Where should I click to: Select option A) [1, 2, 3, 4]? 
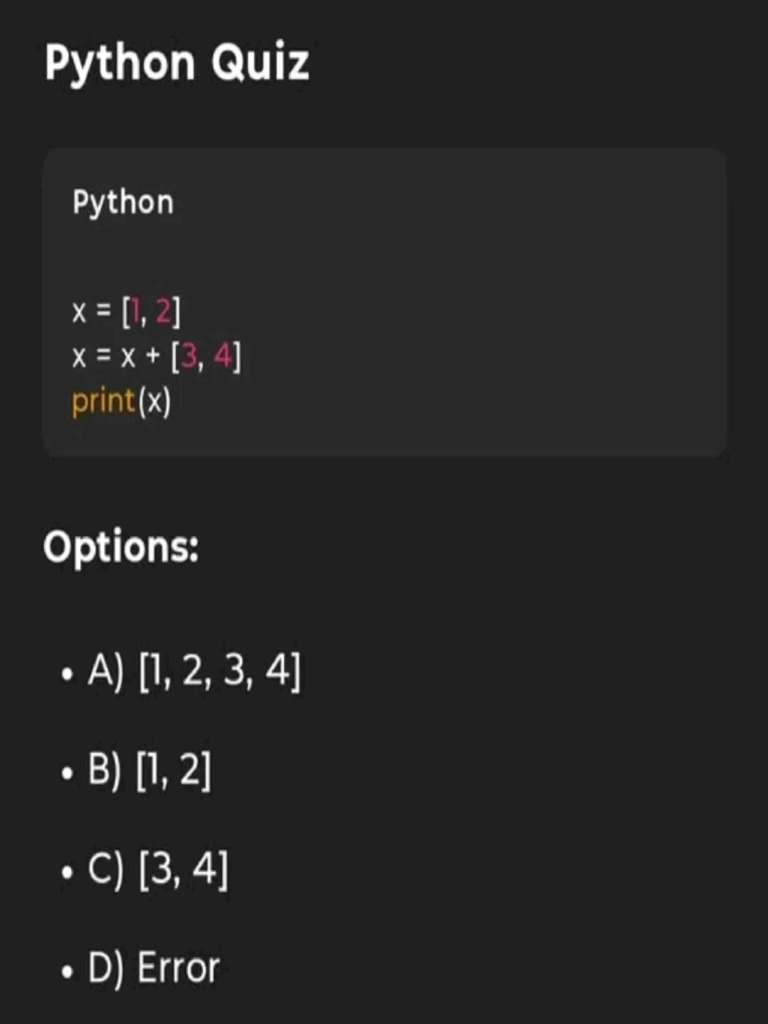click(194, 672)
